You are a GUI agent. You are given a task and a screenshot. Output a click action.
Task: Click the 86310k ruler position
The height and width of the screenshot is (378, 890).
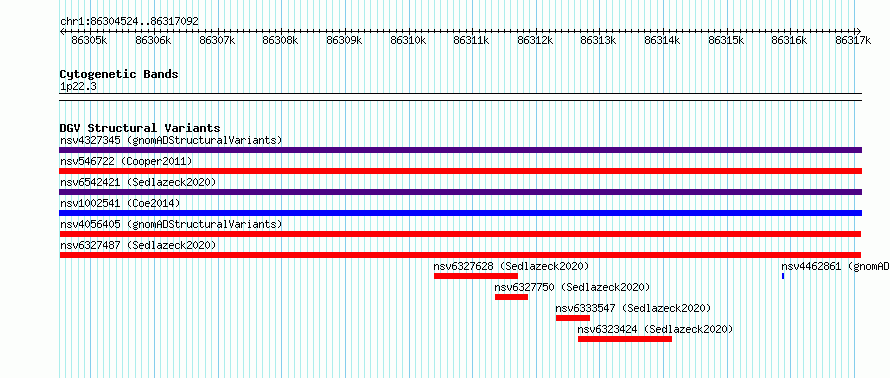pos(408,40)
